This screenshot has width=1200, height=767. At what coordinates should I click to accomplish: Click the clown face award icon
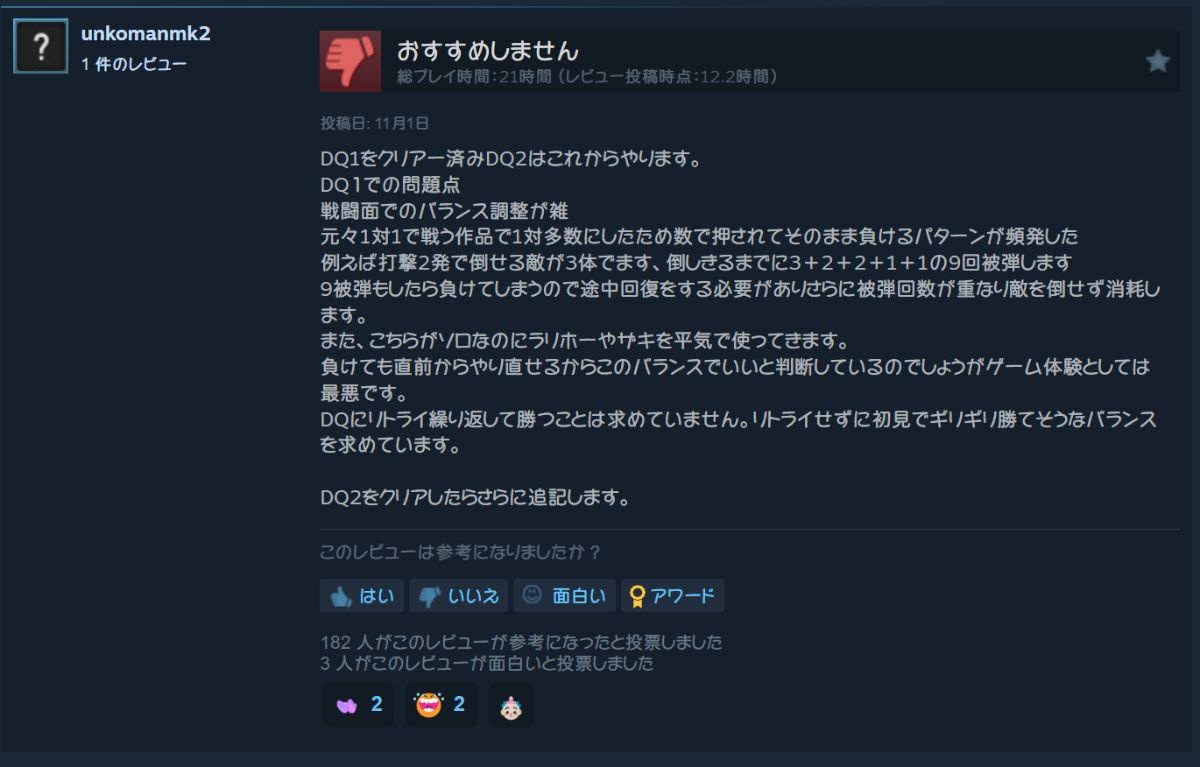click(511, 705)
